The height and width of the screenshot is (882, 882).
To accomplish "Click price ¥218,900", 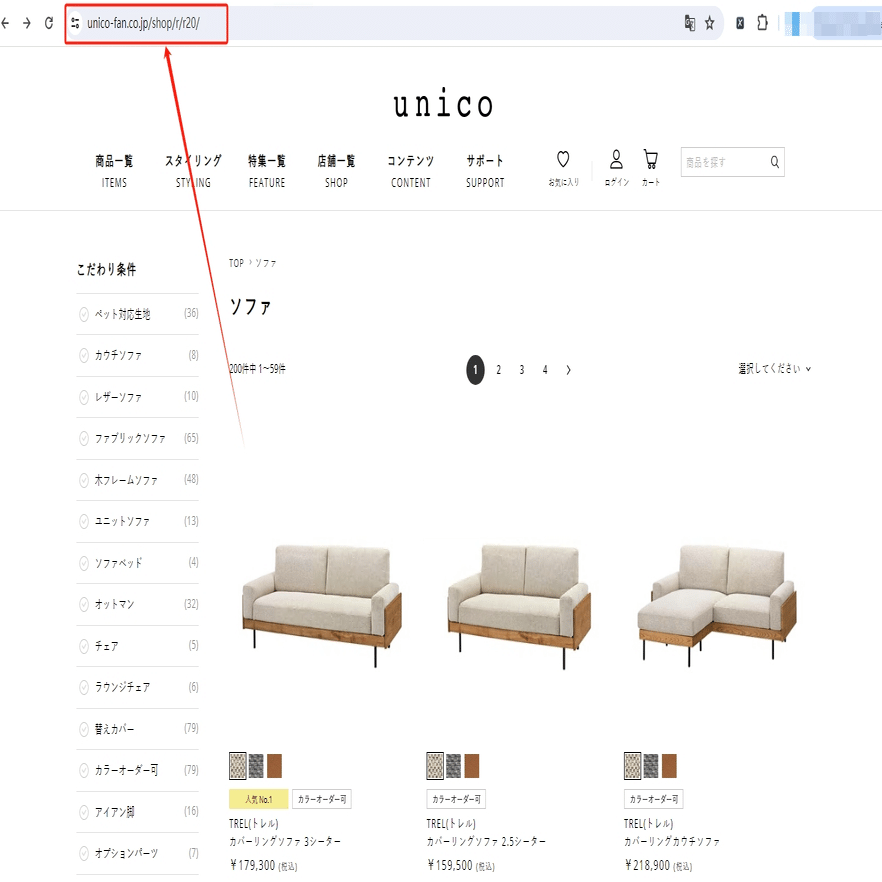I will point(647,865).
